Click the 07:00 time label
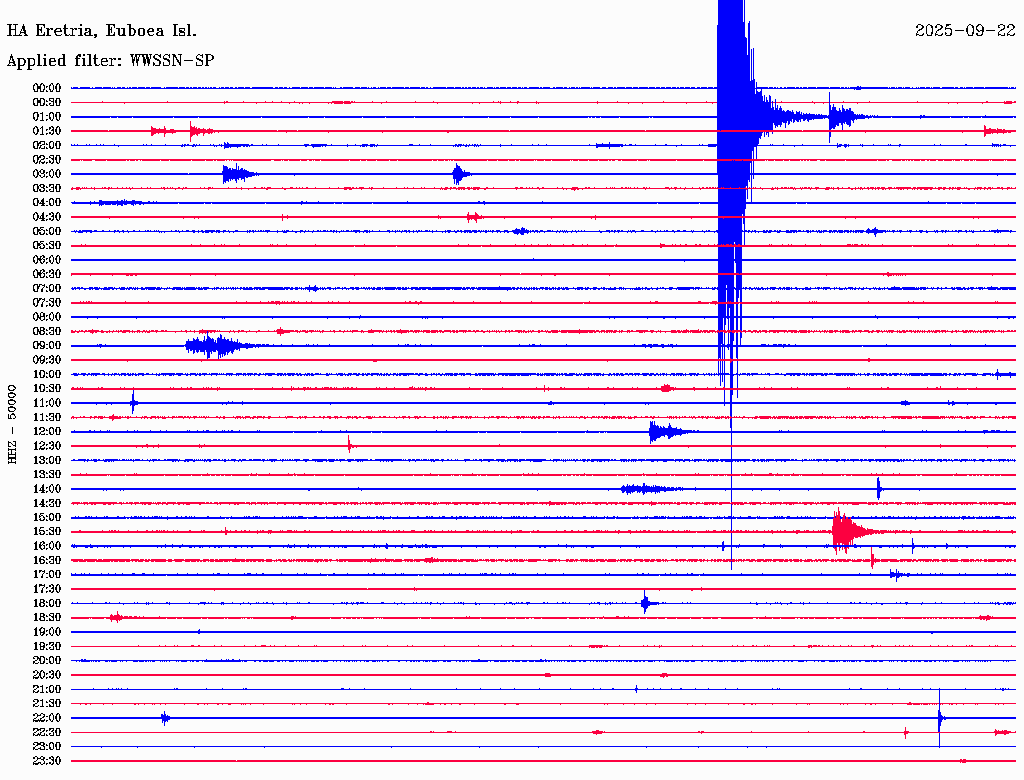 pyautogui.click(x=47, y=288)
